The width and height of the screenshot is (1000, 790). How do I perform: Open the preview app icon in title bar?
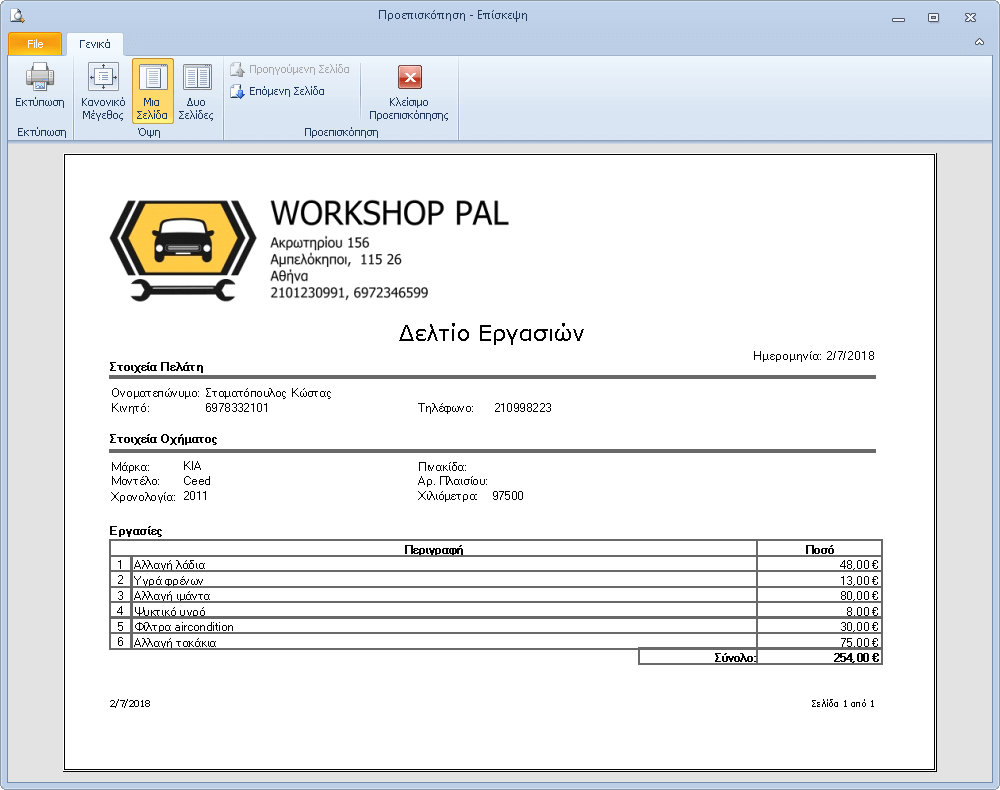tap(16, 15)
